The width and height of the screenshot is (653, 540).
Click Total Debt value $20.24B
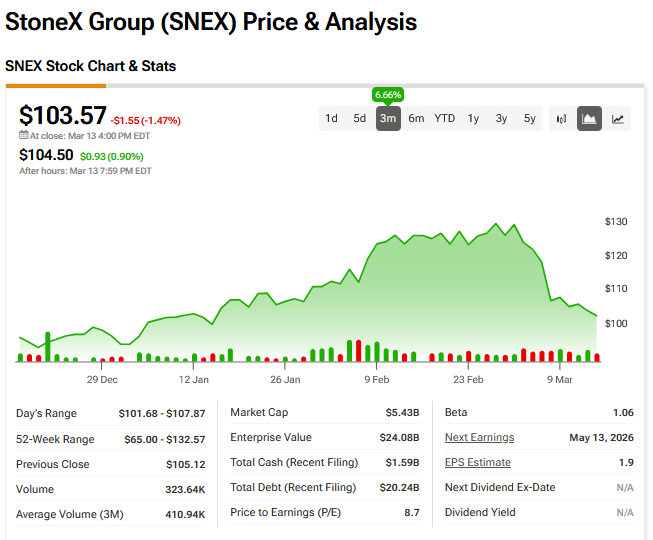399,488
